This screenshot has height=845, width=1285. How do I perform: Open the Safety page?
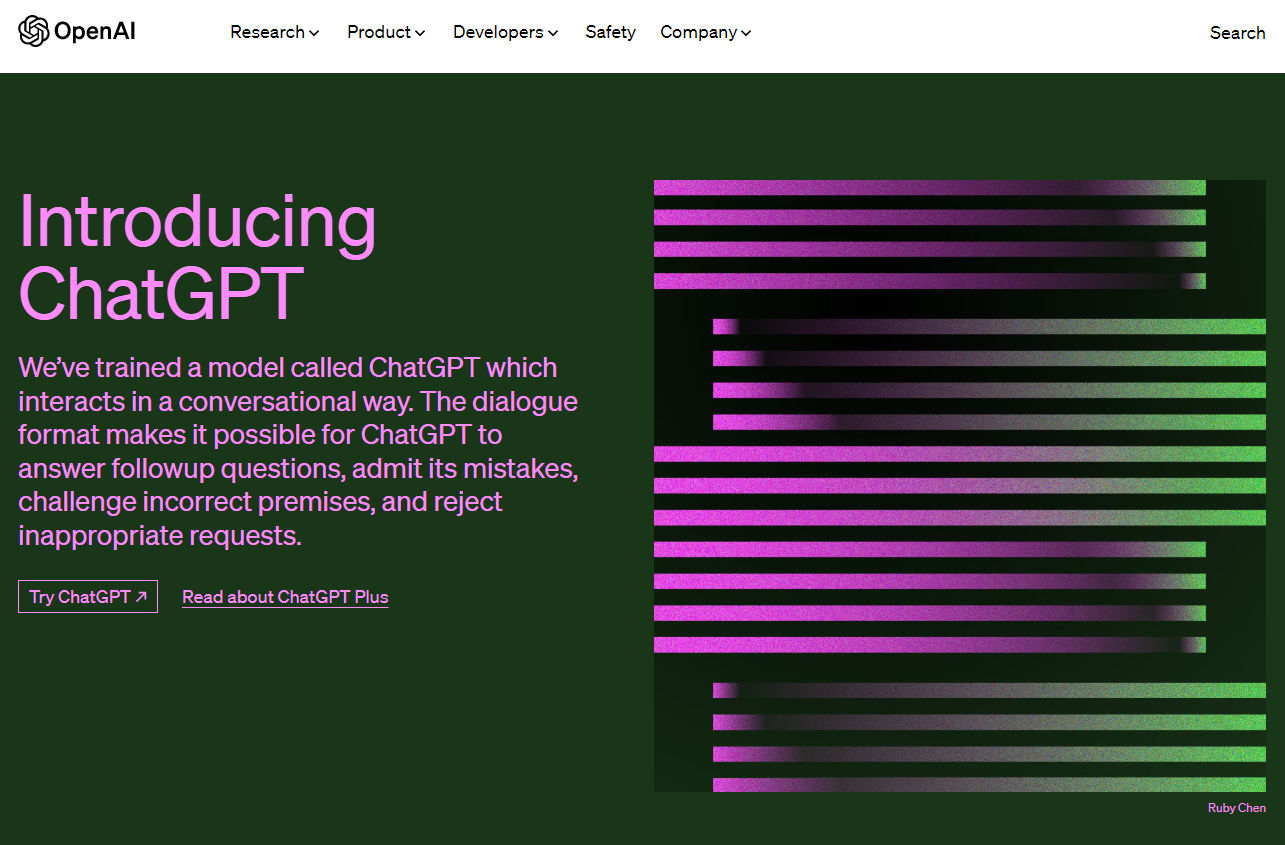point(610,32)
